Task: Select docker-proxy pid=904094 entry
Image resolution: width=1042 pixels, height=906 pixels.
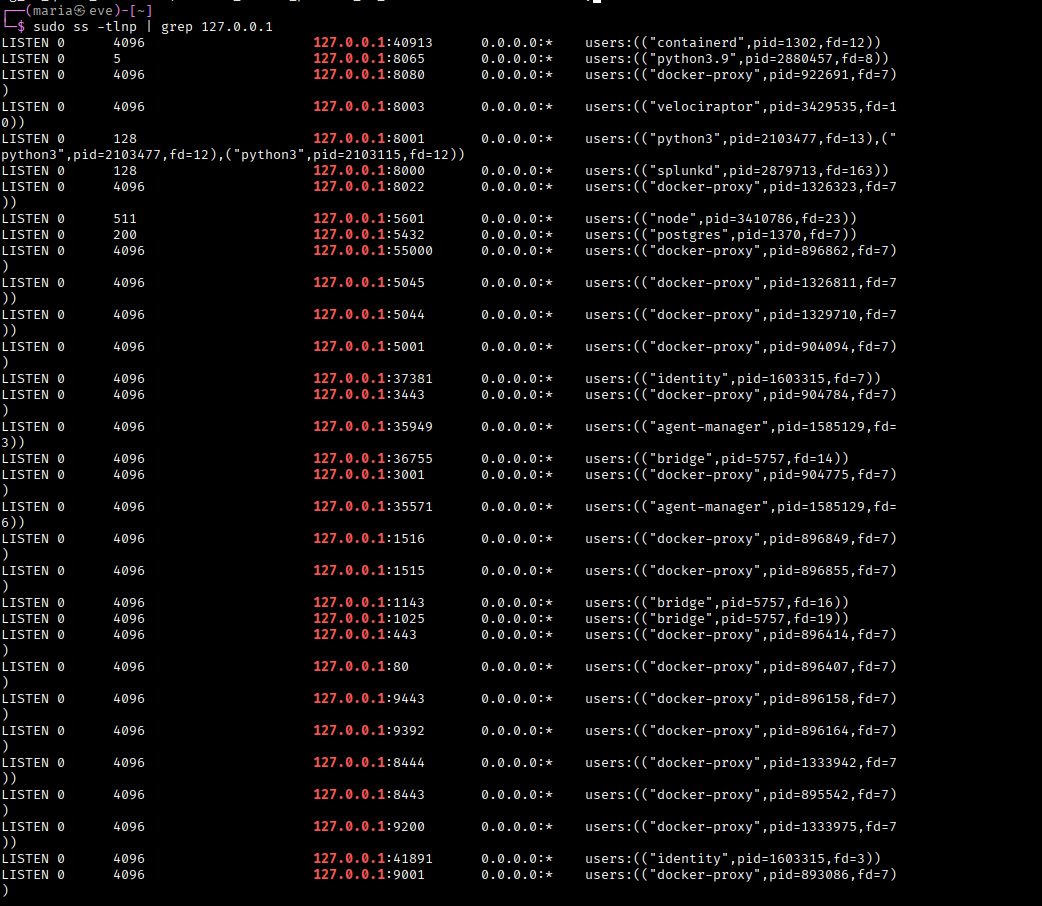Action: (741, 346)
